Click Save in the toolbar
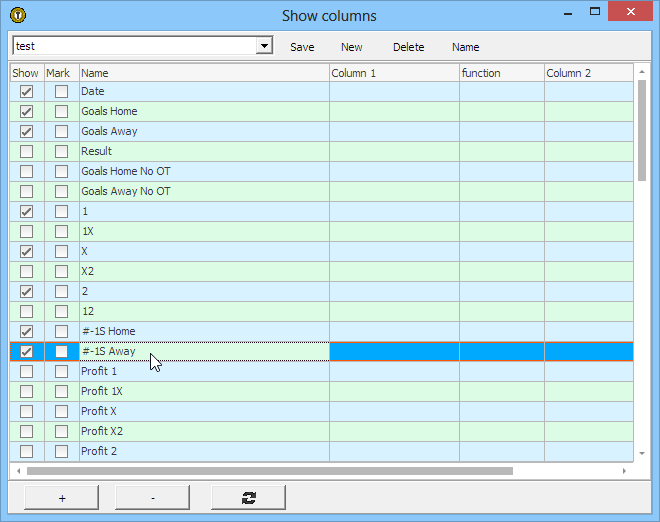The image size is (660, 522). 302,47
